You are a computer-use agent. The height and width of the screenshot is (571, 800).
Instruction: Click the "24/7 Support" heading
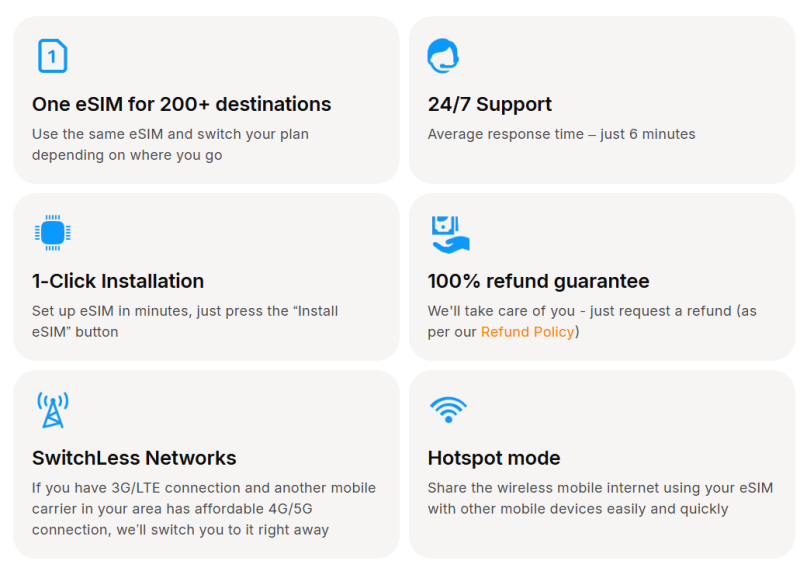coord(489,104)
